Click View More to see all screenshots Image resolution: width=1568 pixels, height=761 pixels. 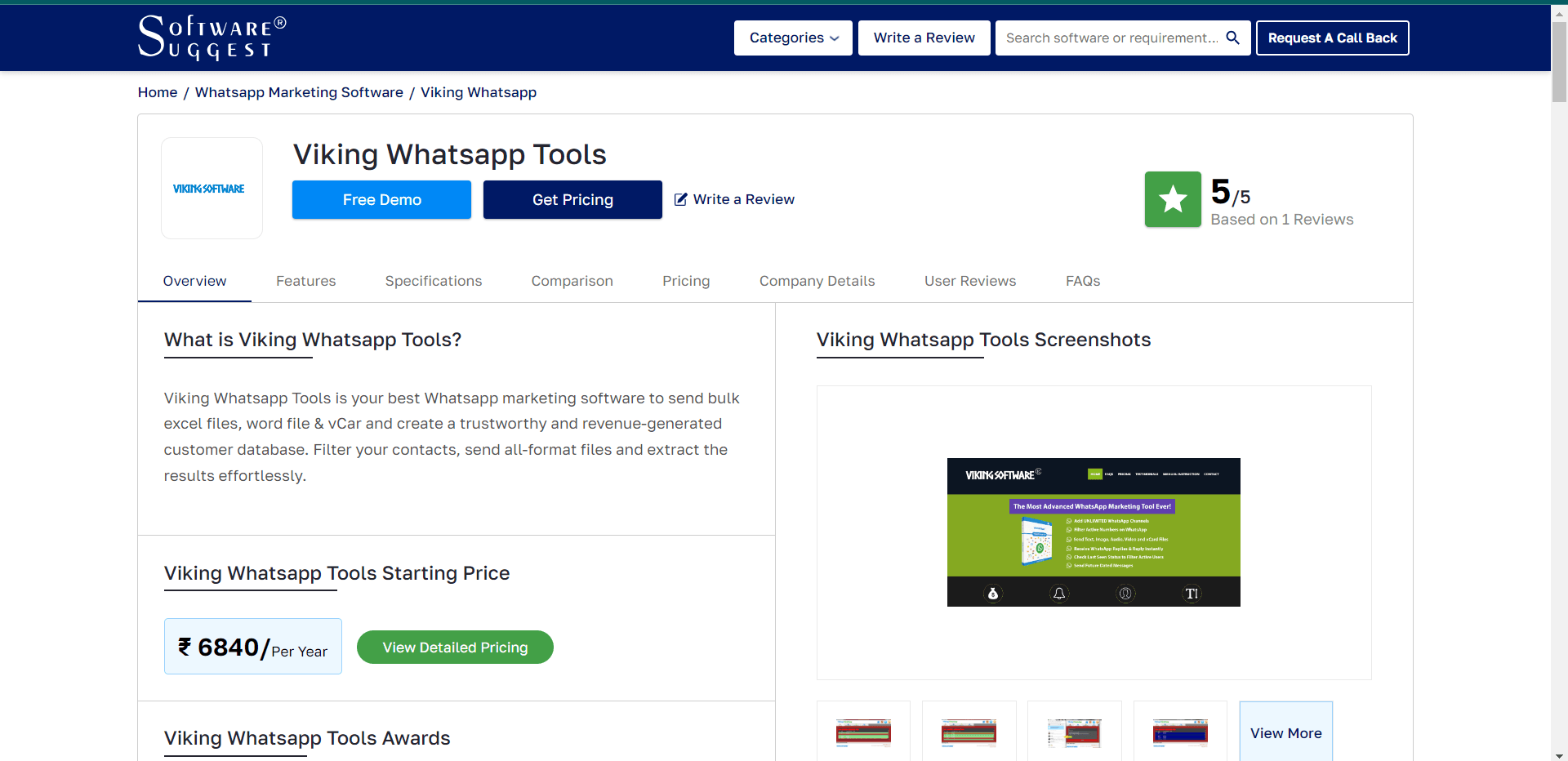pos(1285,732)
